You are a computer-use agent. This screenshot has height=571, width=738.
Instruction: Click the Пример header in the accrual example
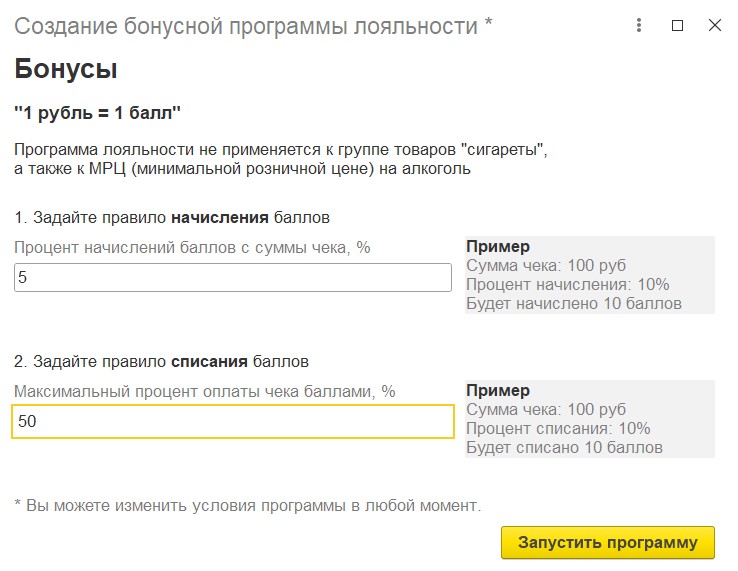click(x=498, y=246)
